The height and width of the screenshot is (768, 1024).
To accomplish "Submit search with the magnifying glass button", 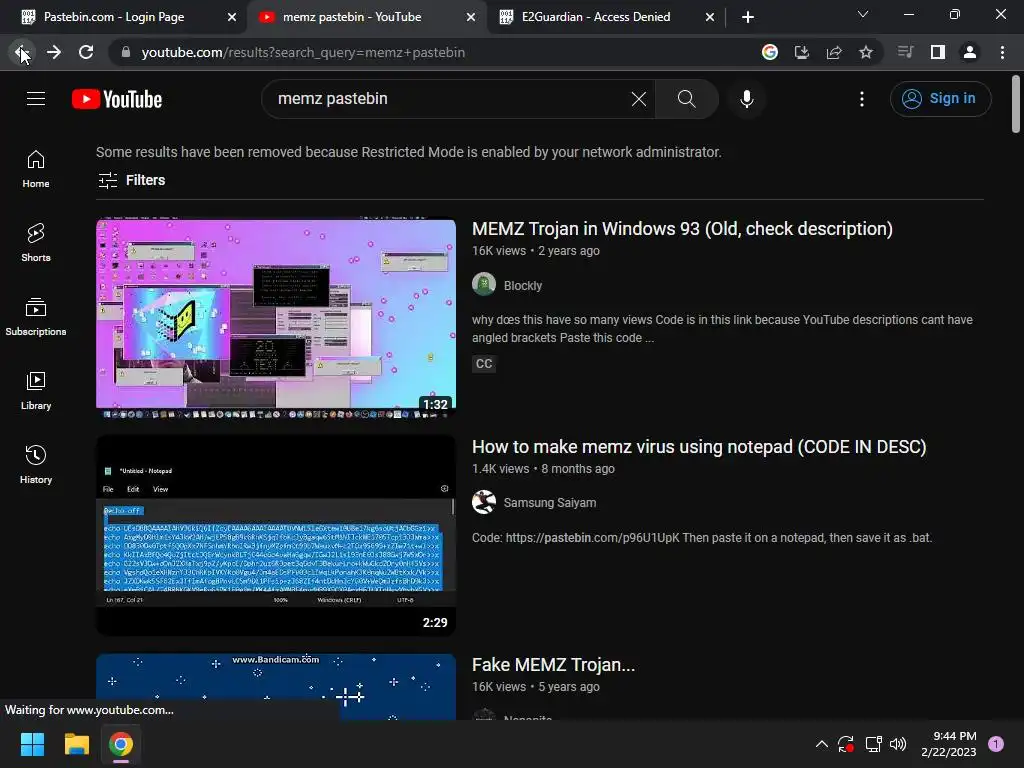I will click(686, 99).
